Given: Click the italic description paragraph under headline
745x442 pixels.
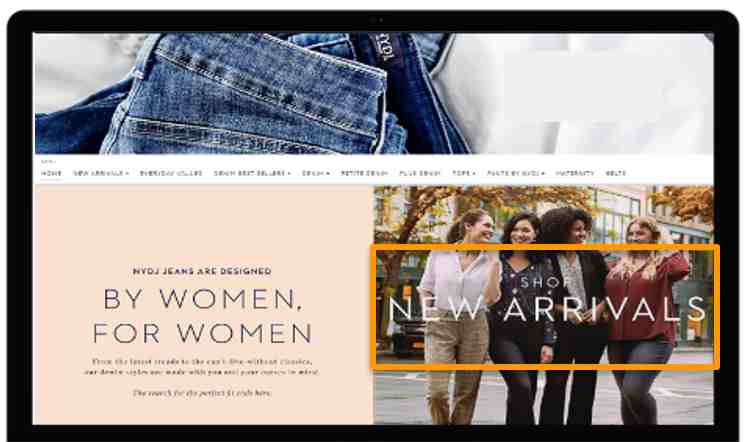Looking at the screenshot, I should click(x=202, y=367).
